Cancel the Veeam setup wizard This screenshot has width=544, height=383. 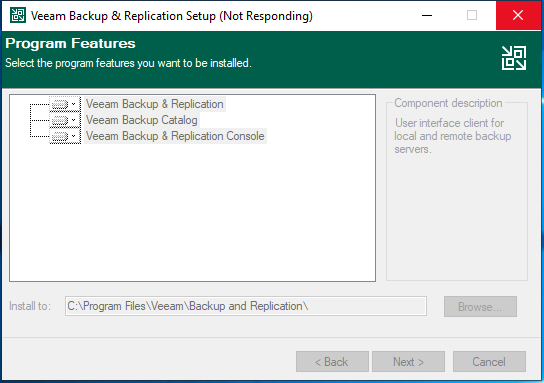point(489,361)
